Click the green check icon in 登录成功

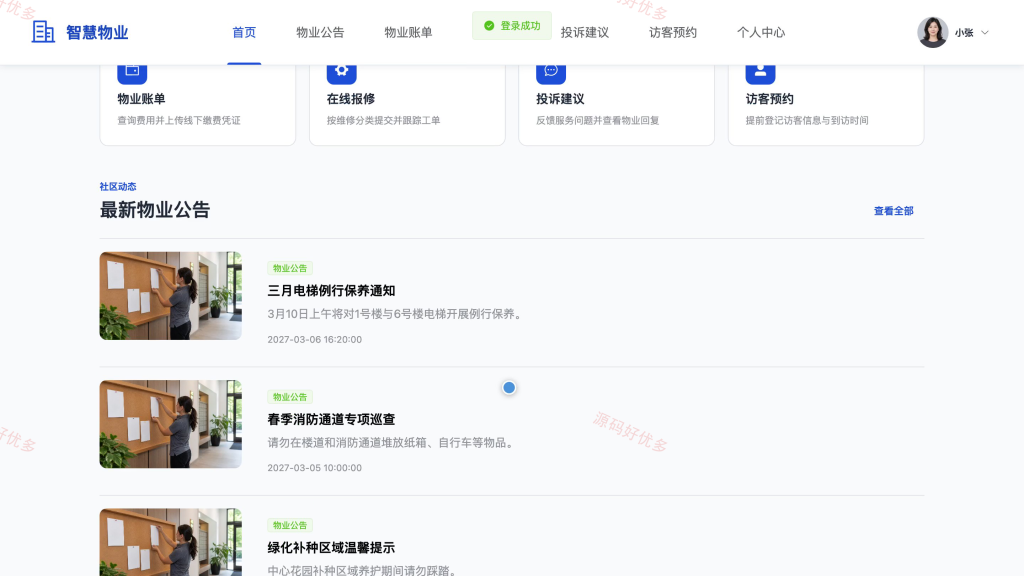coord(489,25)
